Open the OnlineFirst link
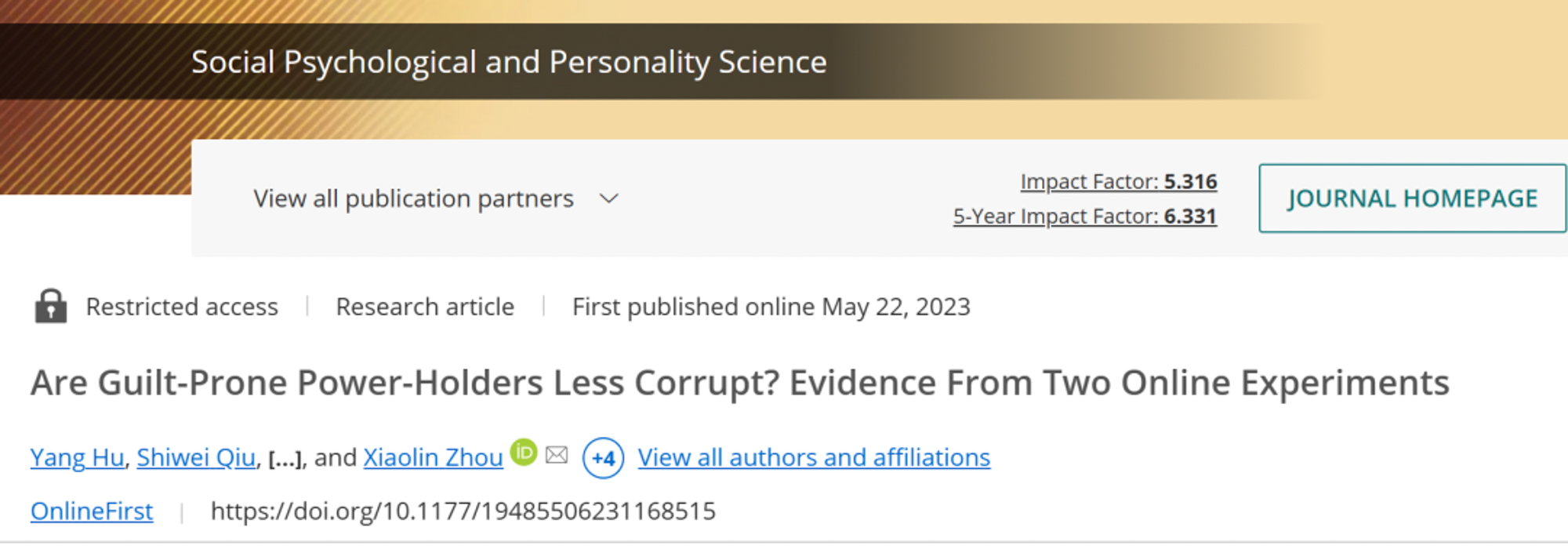Screen dimensions: 1568x549 click(92, 511)
